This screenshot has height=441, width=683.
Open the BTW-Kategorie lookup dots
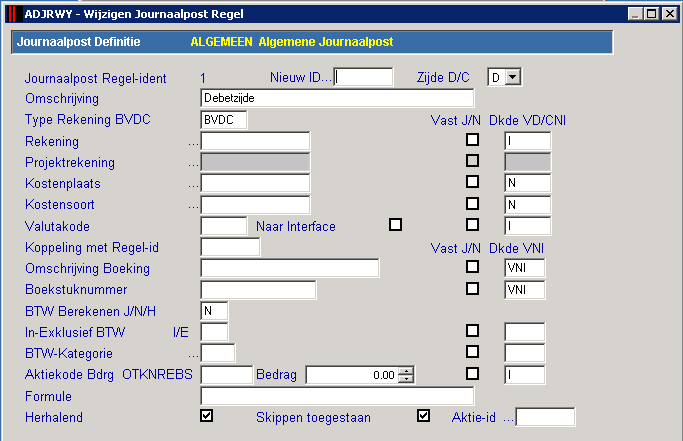[193, 356]
